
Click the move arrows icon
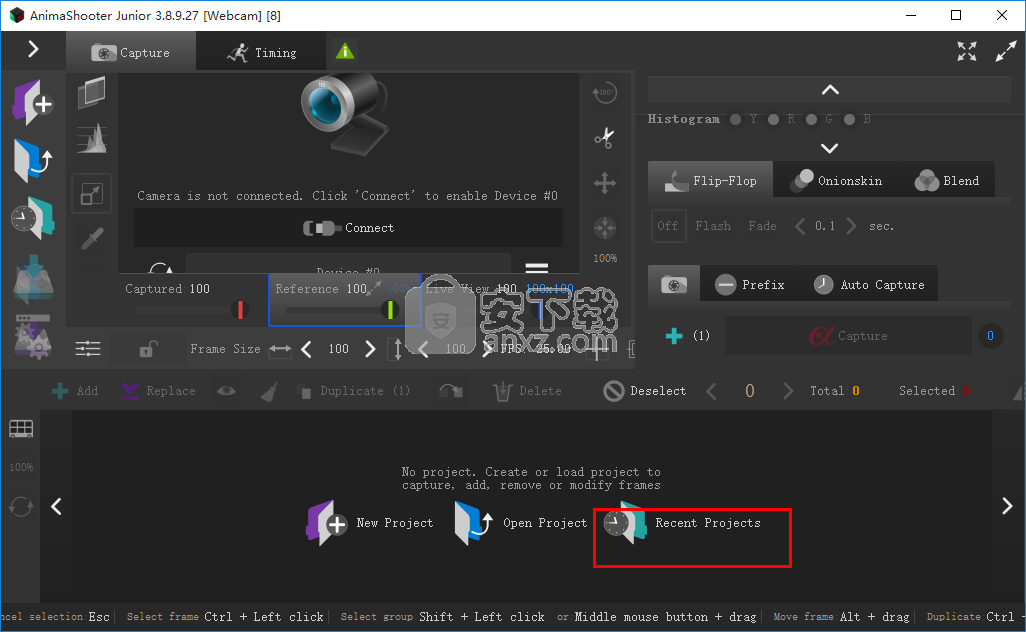[x=605, y=183]
